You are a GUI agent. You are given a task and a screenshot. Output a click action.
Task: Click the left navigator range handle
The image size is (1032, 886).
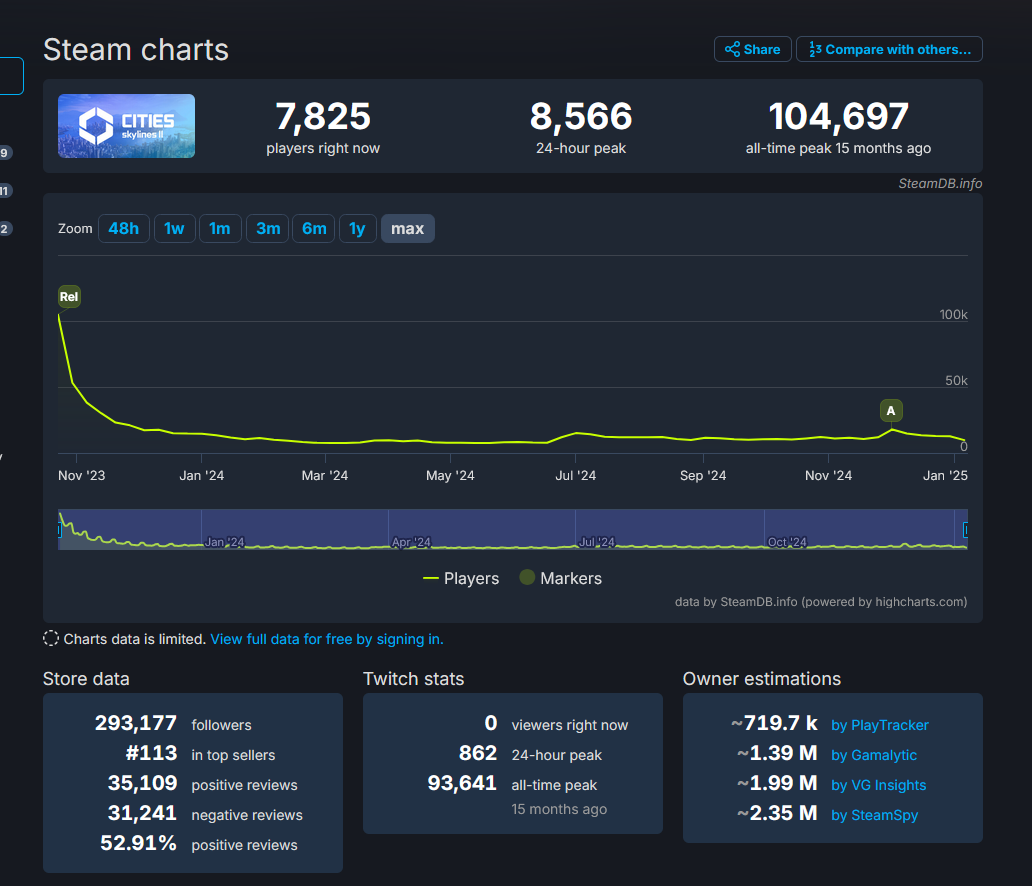pyautogui.click(x=60, y=530)
